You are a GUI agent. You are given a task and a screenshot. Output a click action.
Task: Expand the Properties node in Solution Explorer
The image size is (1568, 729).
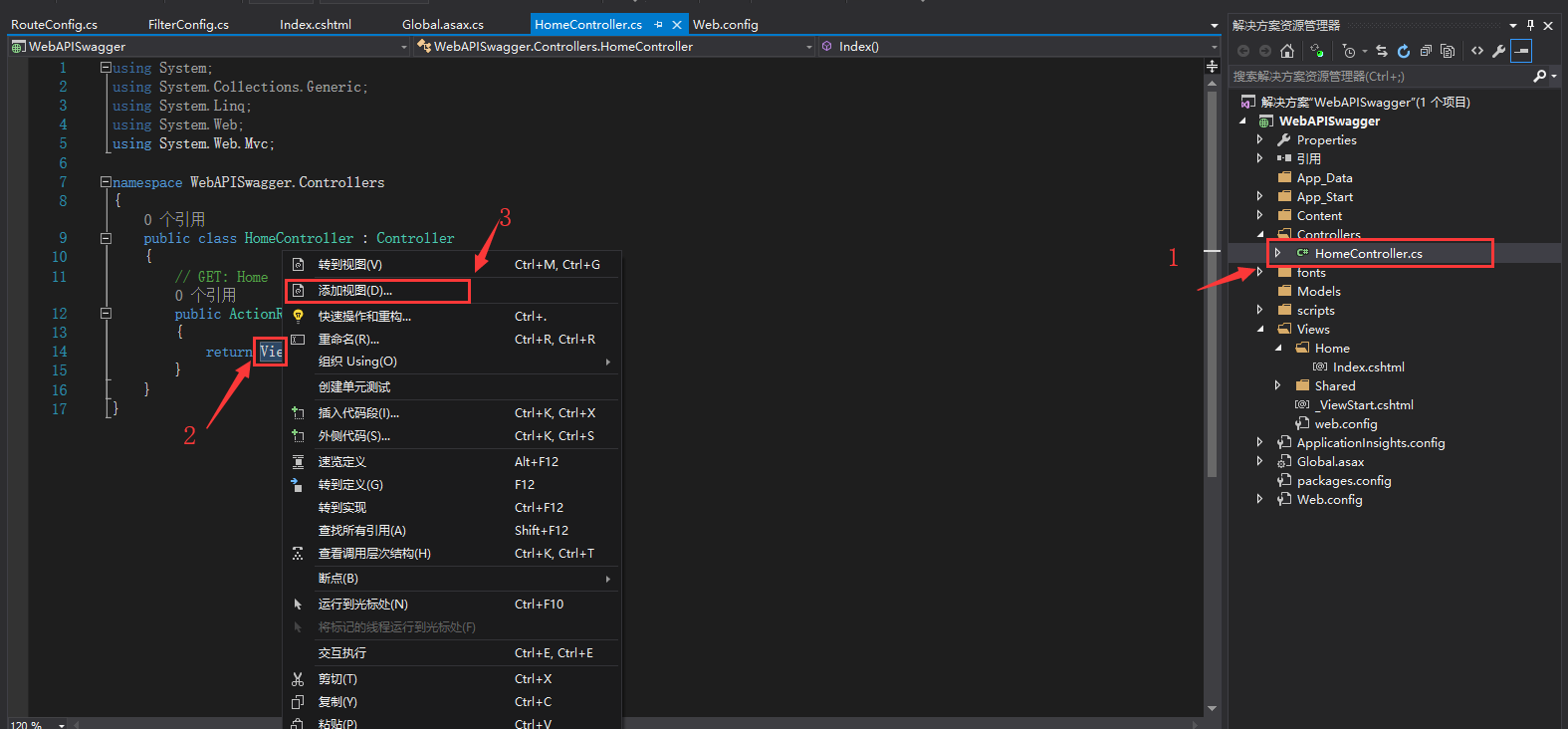[1260, 139]
